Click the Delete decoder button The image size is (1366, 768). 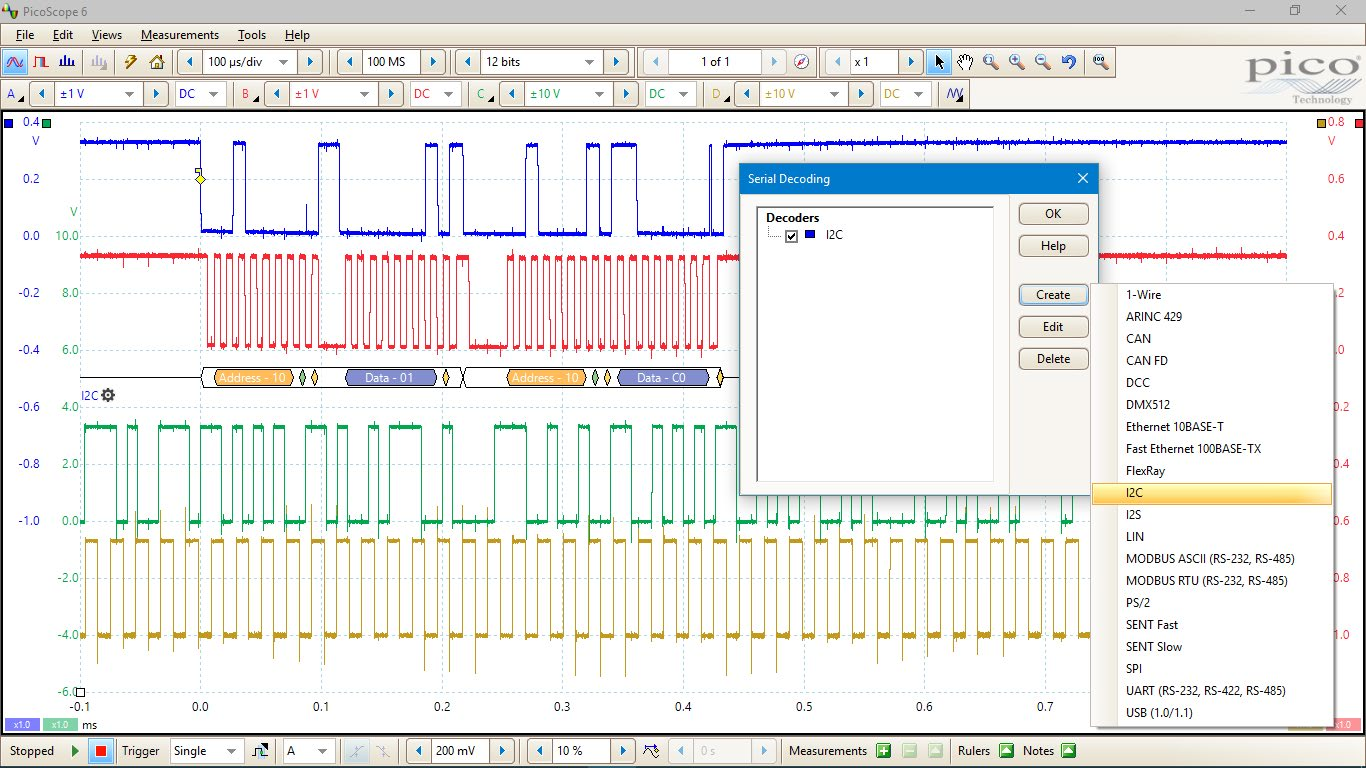[x=1053, y=359]
